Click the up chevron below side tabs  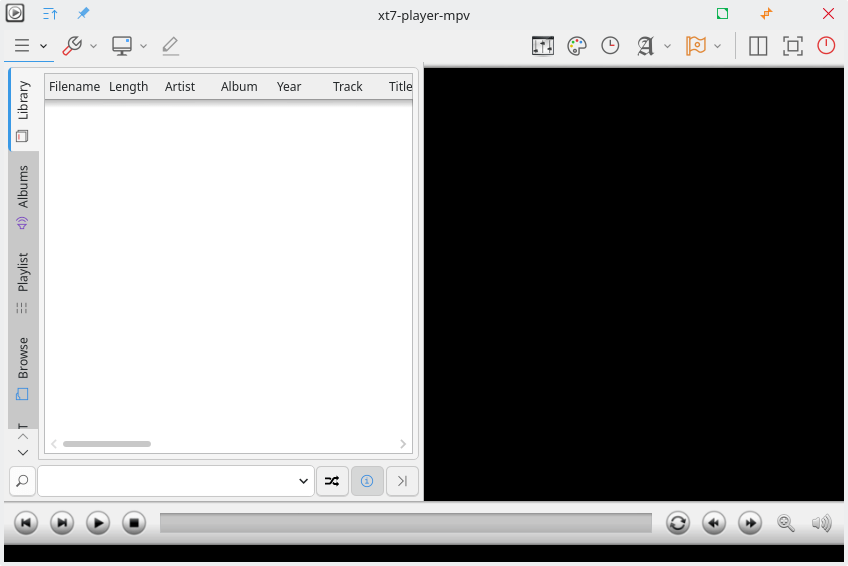coord(23,437)
